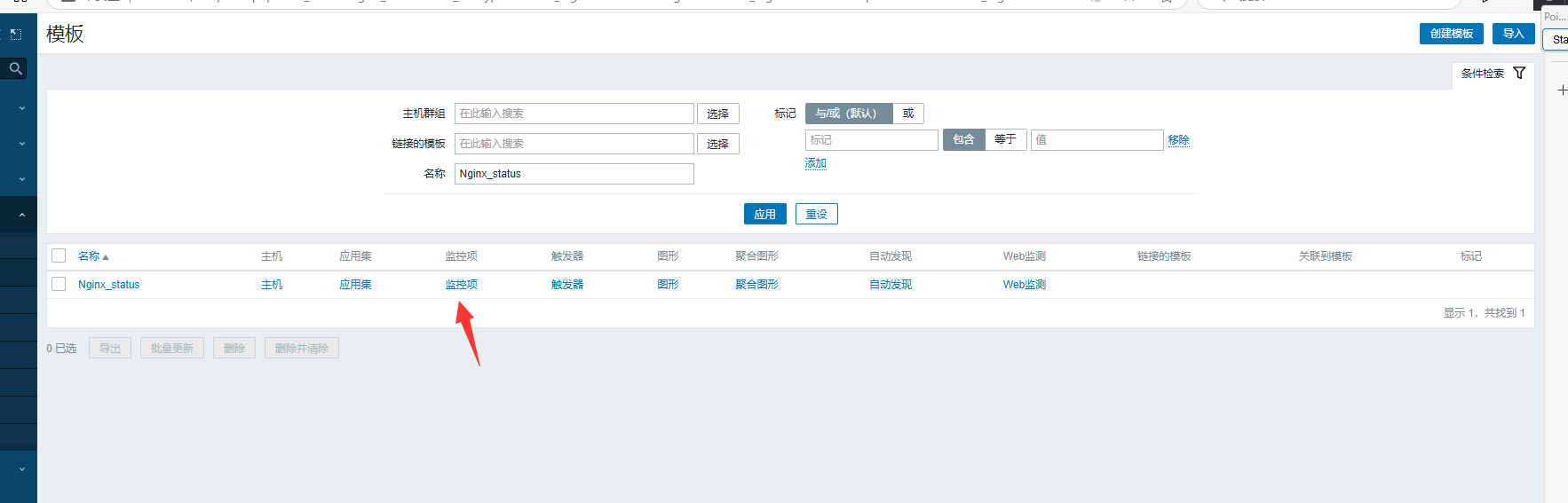This screenshot has height=503, width=1568.
Task: Click the 批量更新 button
Action: click(172, 348)
